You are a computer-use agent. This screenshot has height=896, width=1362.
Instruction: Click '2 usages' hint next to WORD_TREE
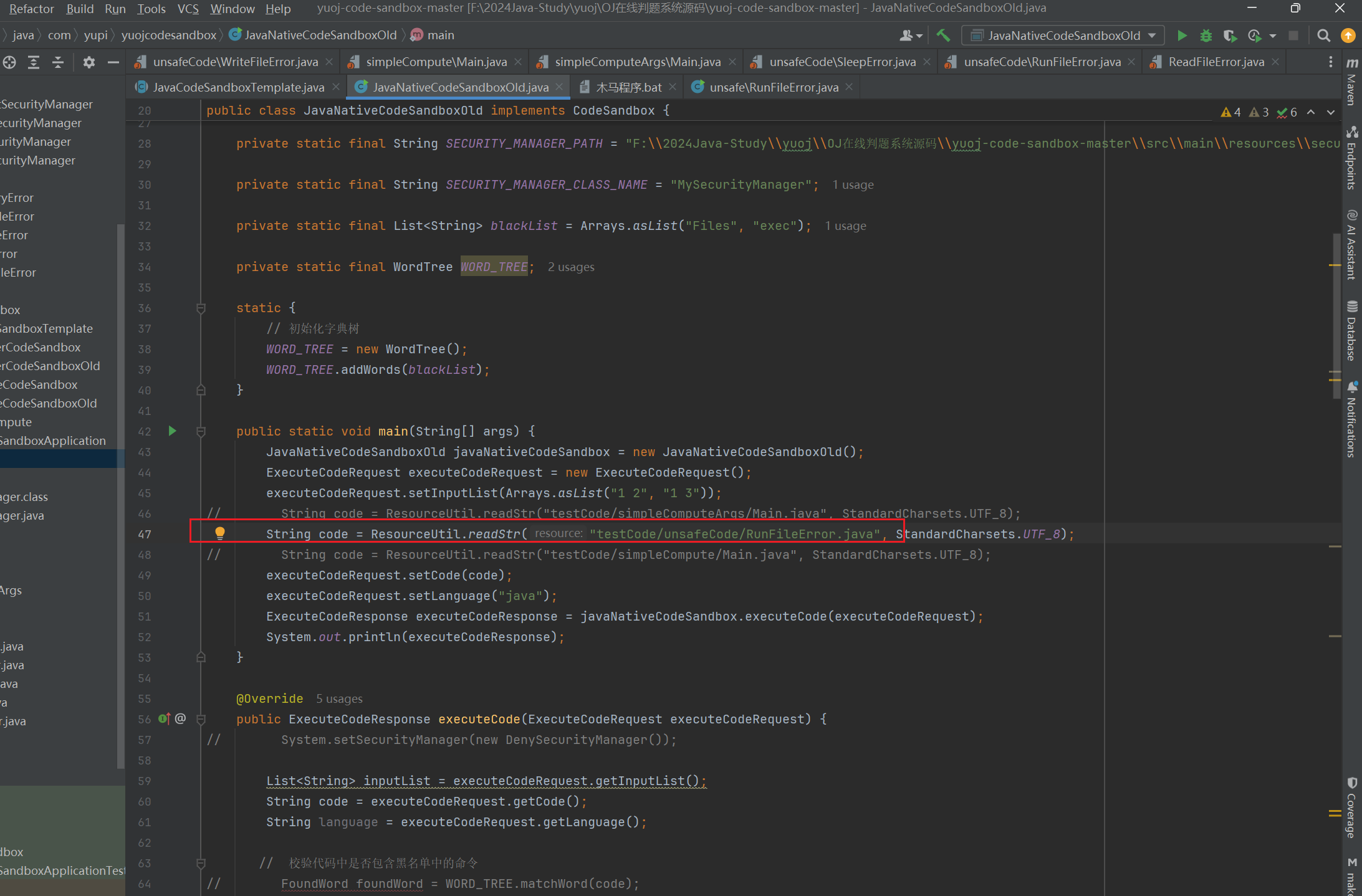[571, 267]
